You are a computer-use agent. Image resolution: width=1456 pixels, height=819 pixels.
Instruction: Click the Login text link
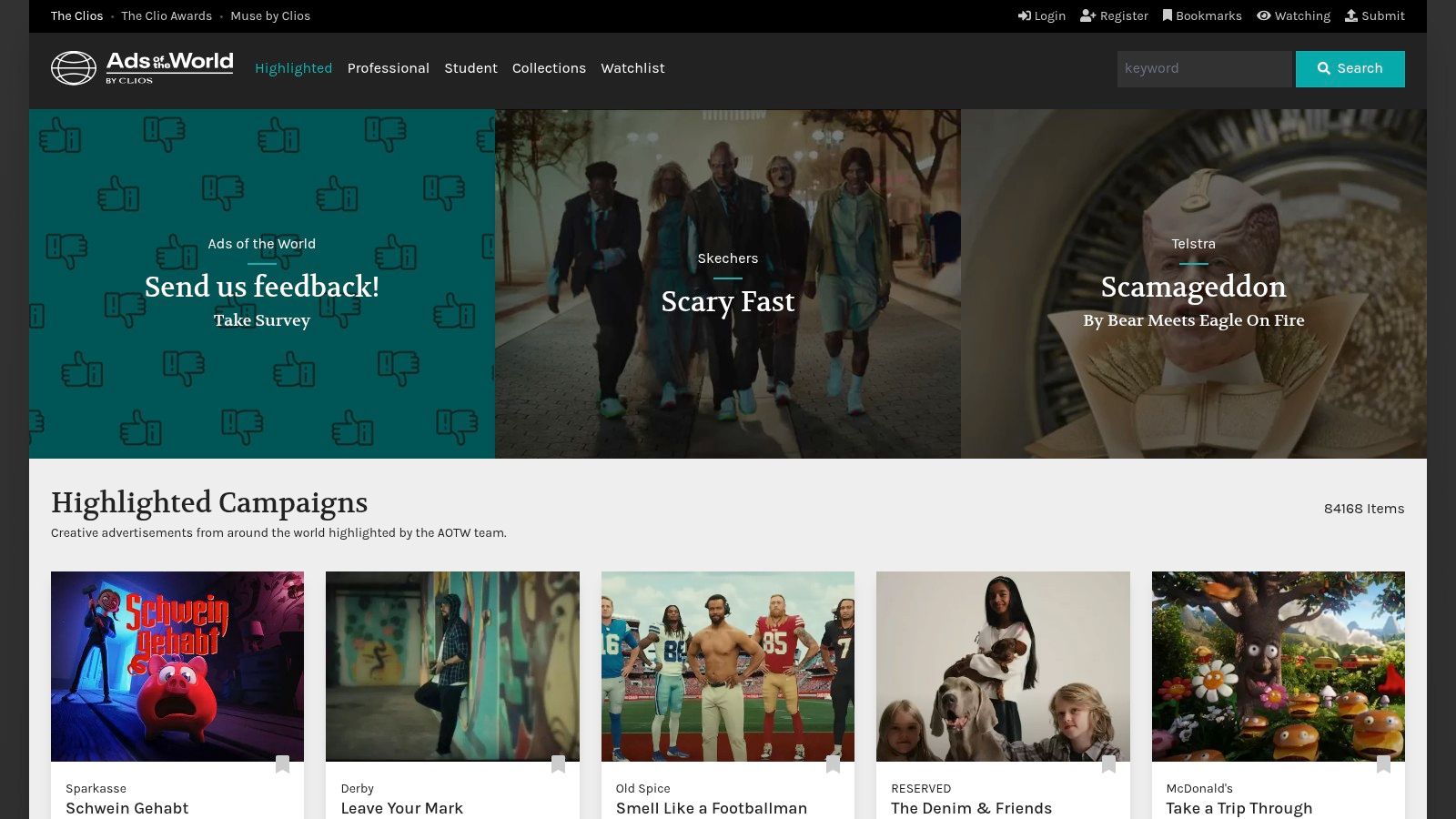1050,15
